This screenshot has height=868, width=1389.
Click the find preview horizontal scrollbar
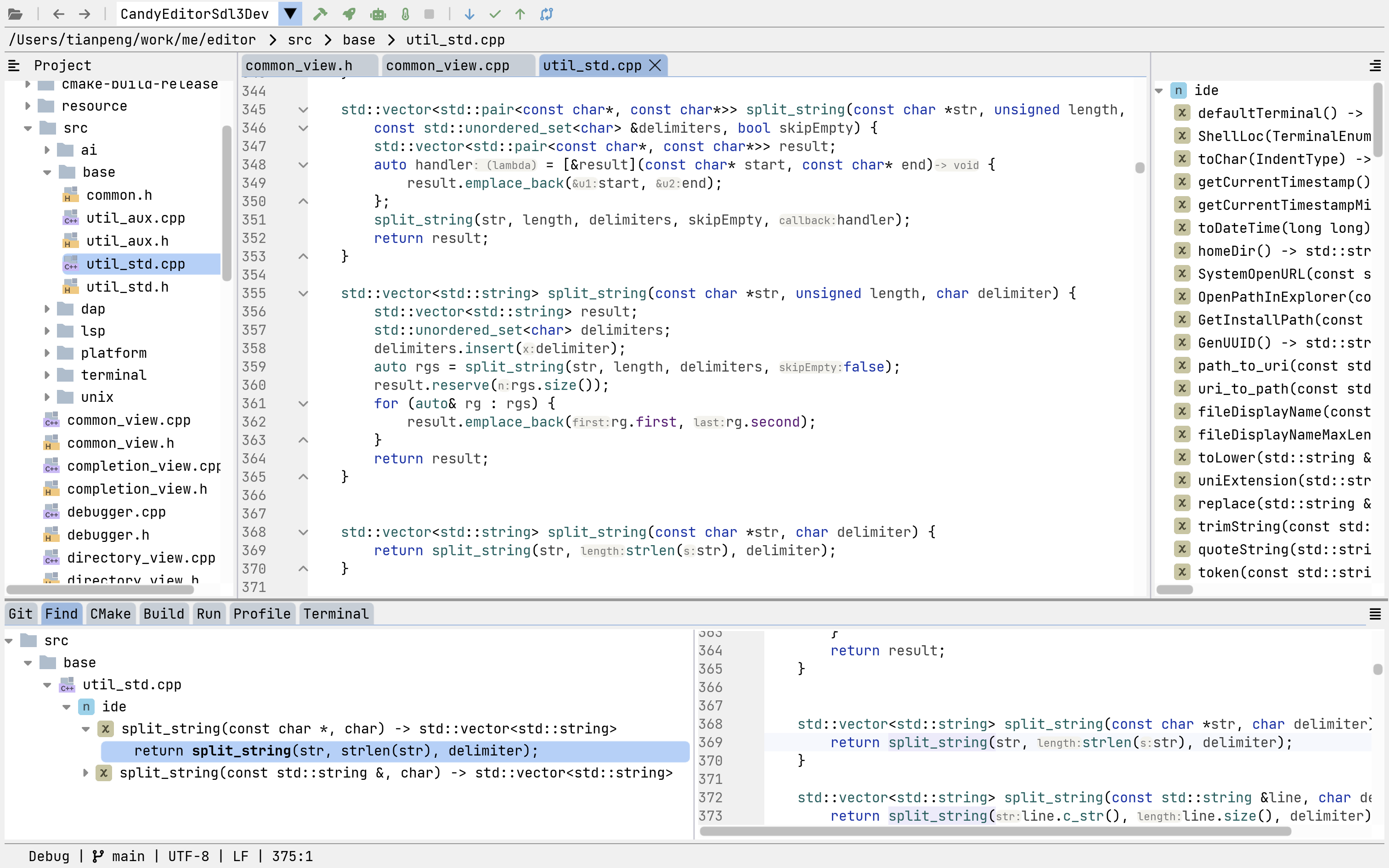[995, 831]
